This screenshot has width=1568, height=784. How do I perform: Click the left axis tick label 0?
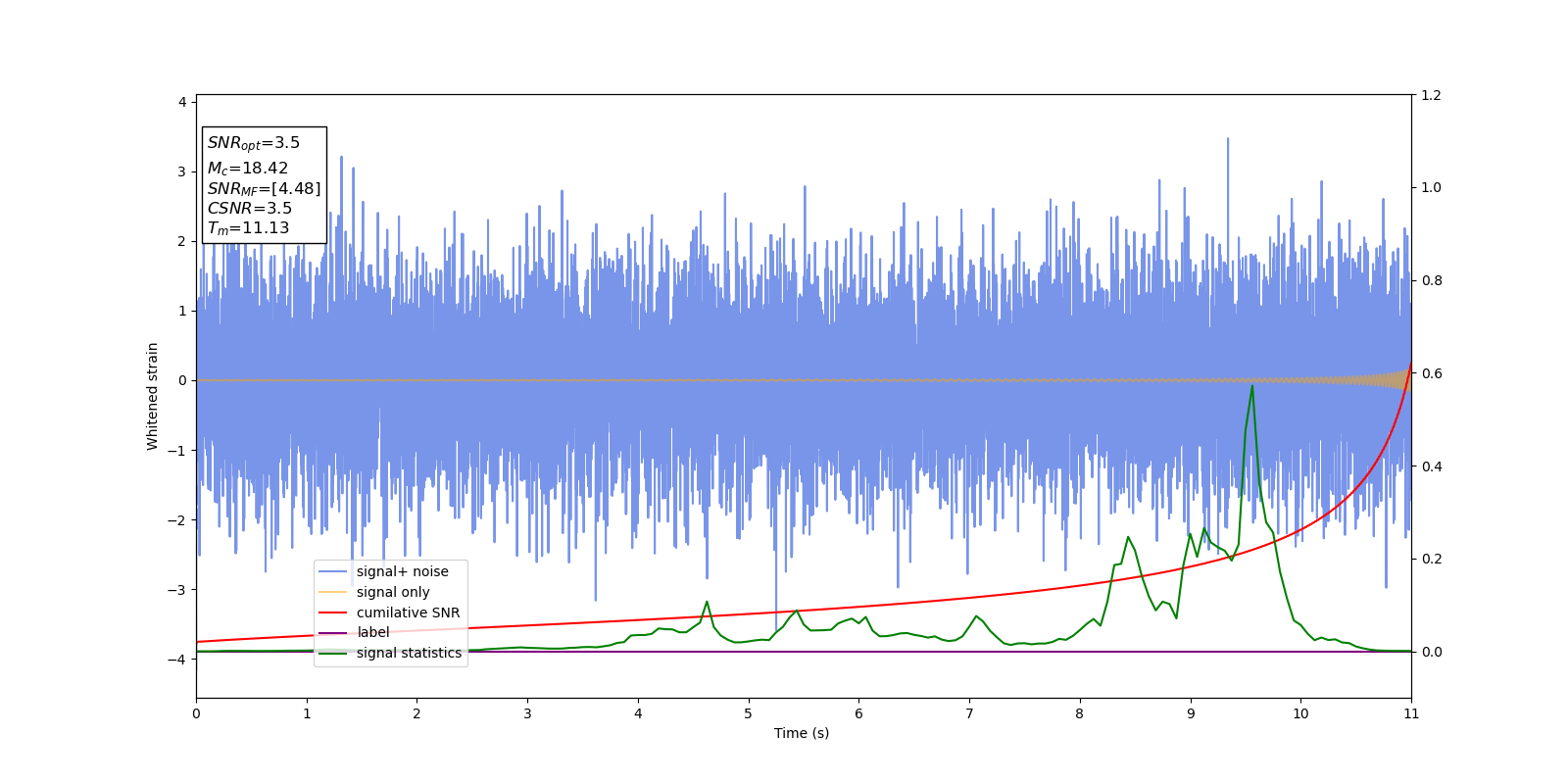coord(182,380)
